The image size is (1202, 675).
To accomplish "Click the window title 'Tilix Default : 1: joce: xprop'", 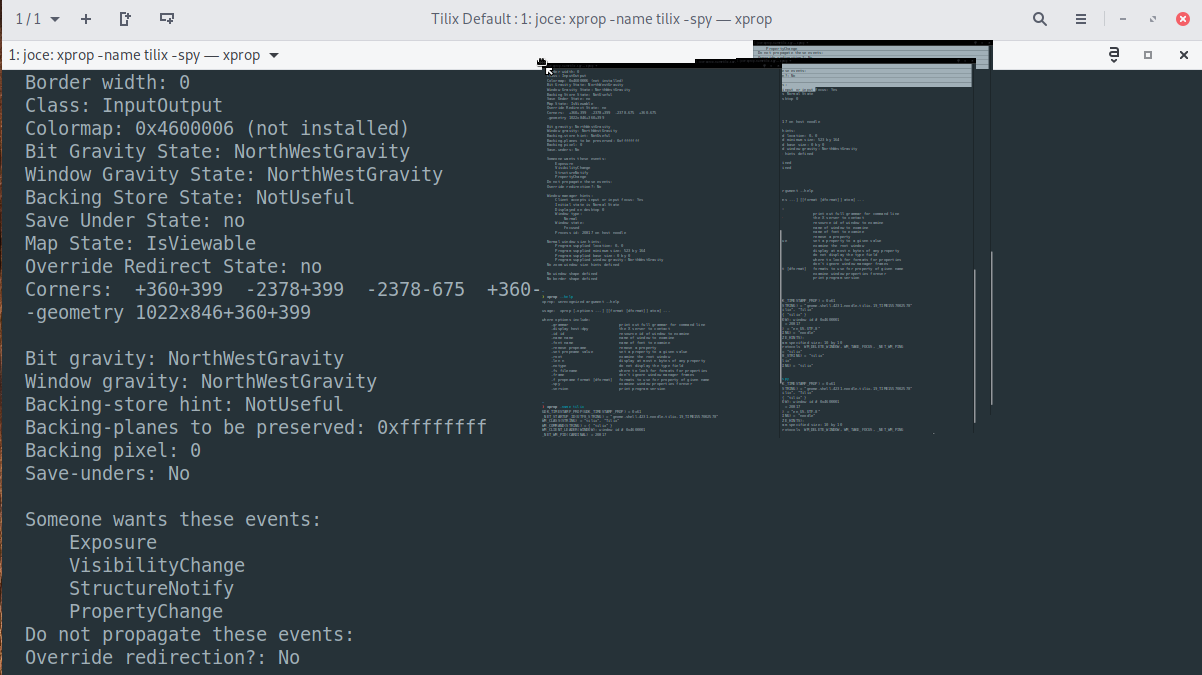I will click(601, 19).
